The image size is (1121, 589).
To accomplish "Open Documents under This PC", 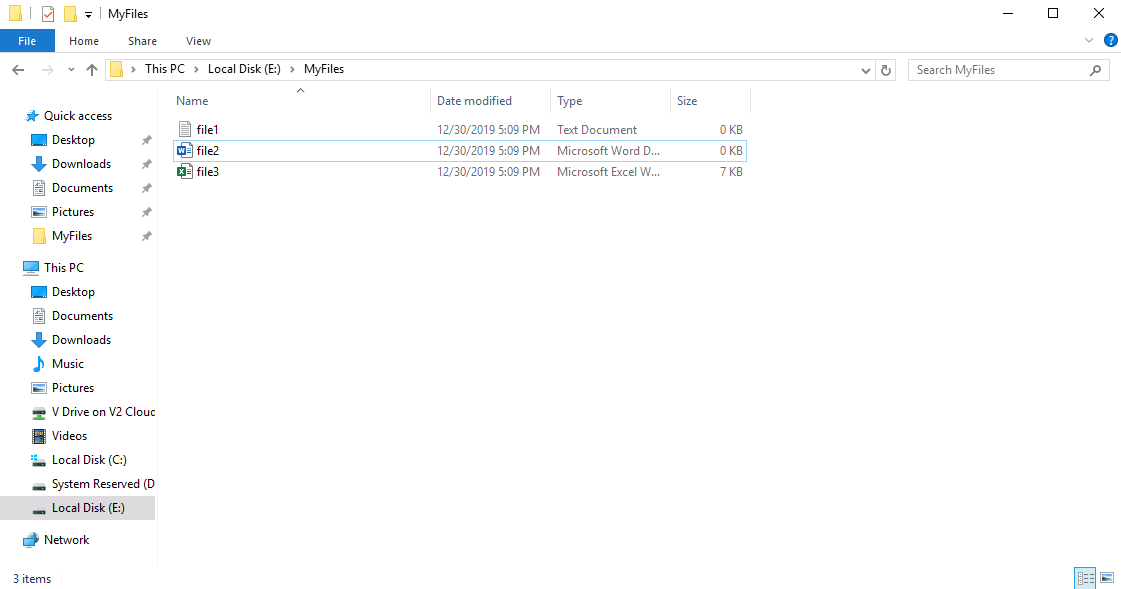I will click(82, 316).
